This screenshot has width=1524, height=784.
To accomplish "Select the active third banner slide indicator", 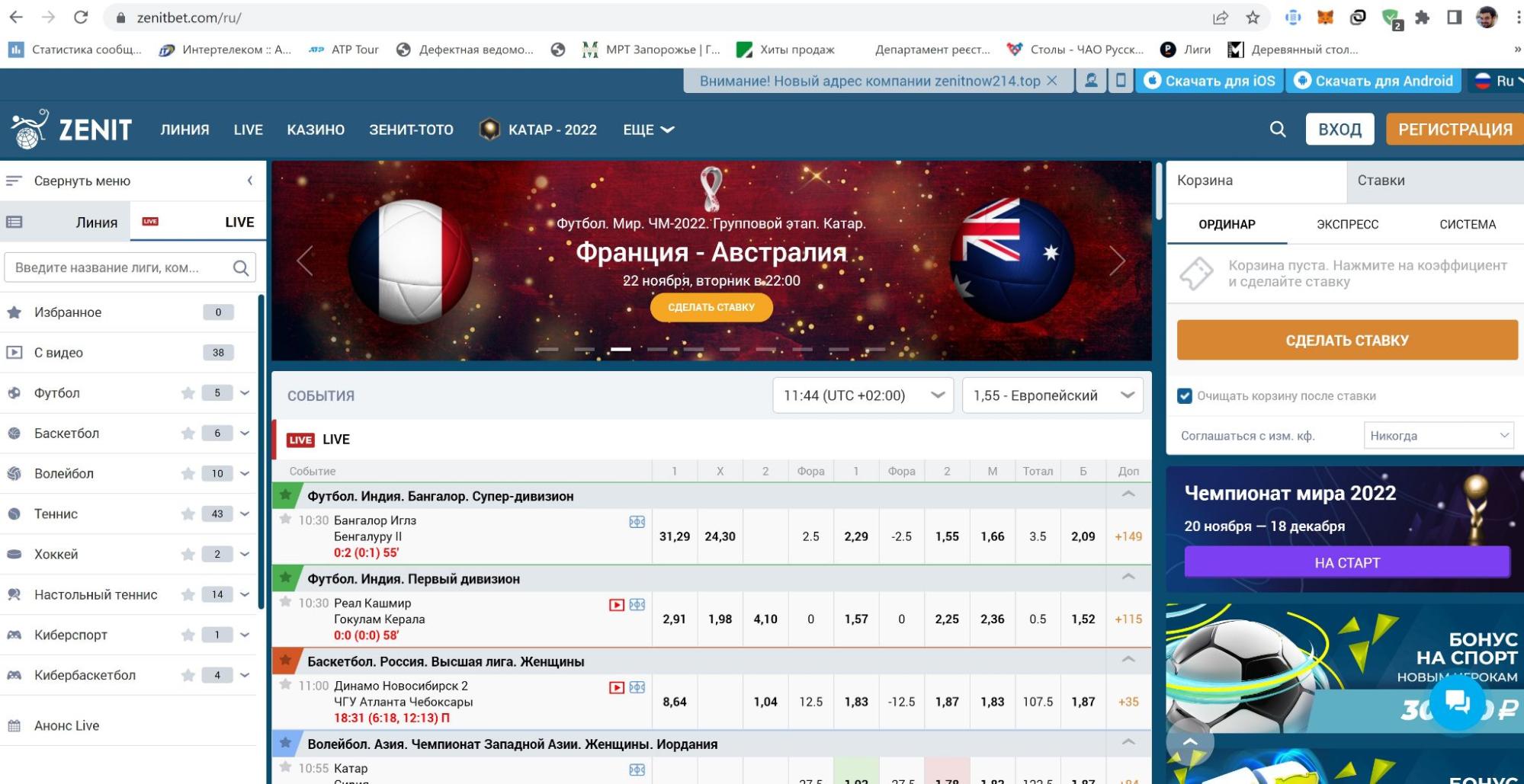I will 621,349.
